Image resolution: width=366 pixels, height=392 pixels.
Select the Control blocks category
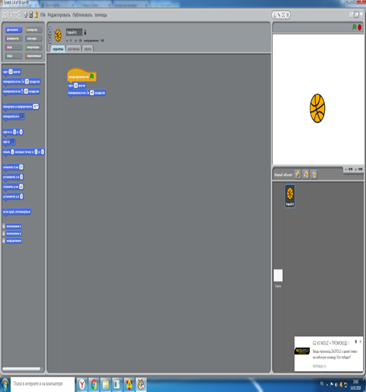(x=33, y=30)
